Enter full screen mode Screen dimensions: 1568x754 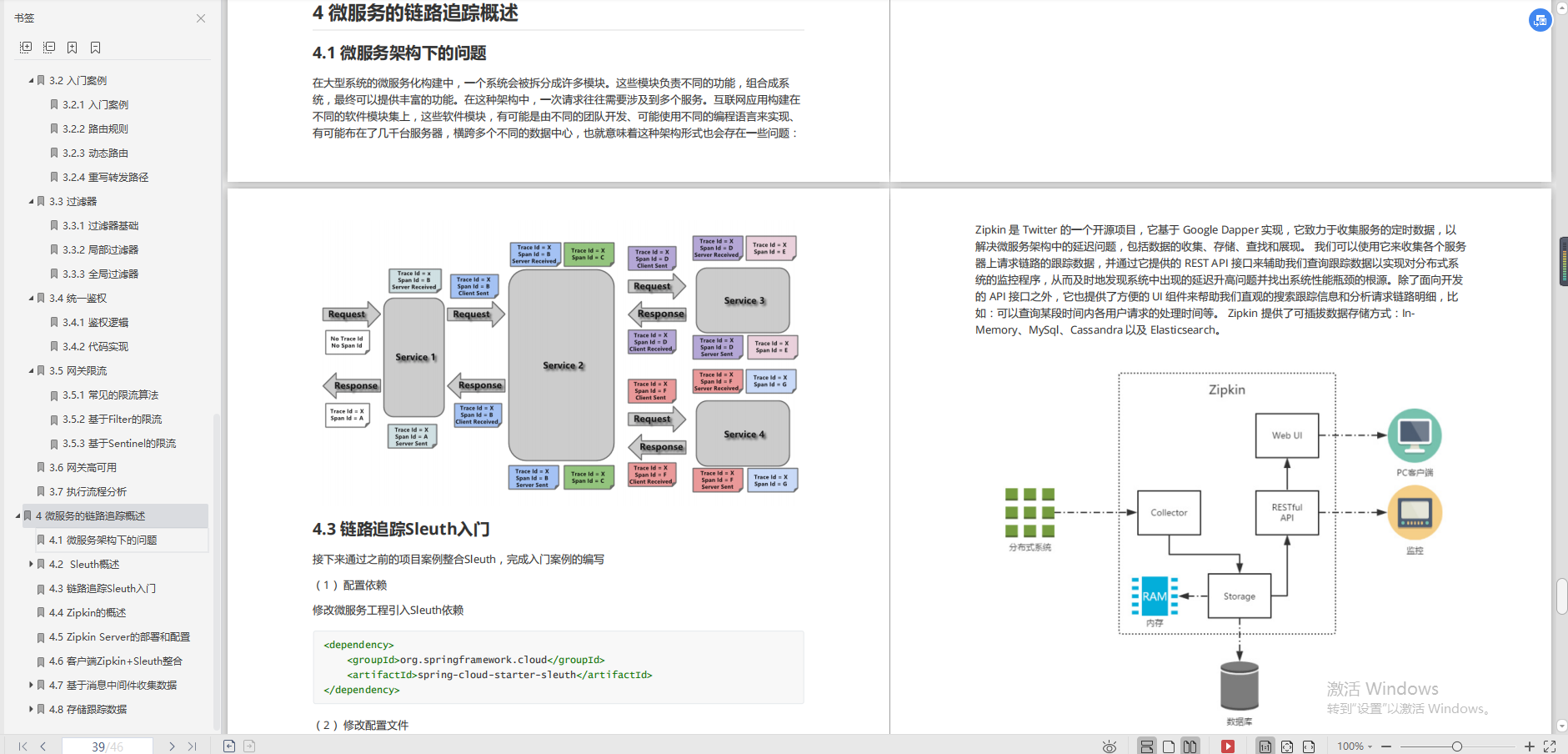[1550, 746]
